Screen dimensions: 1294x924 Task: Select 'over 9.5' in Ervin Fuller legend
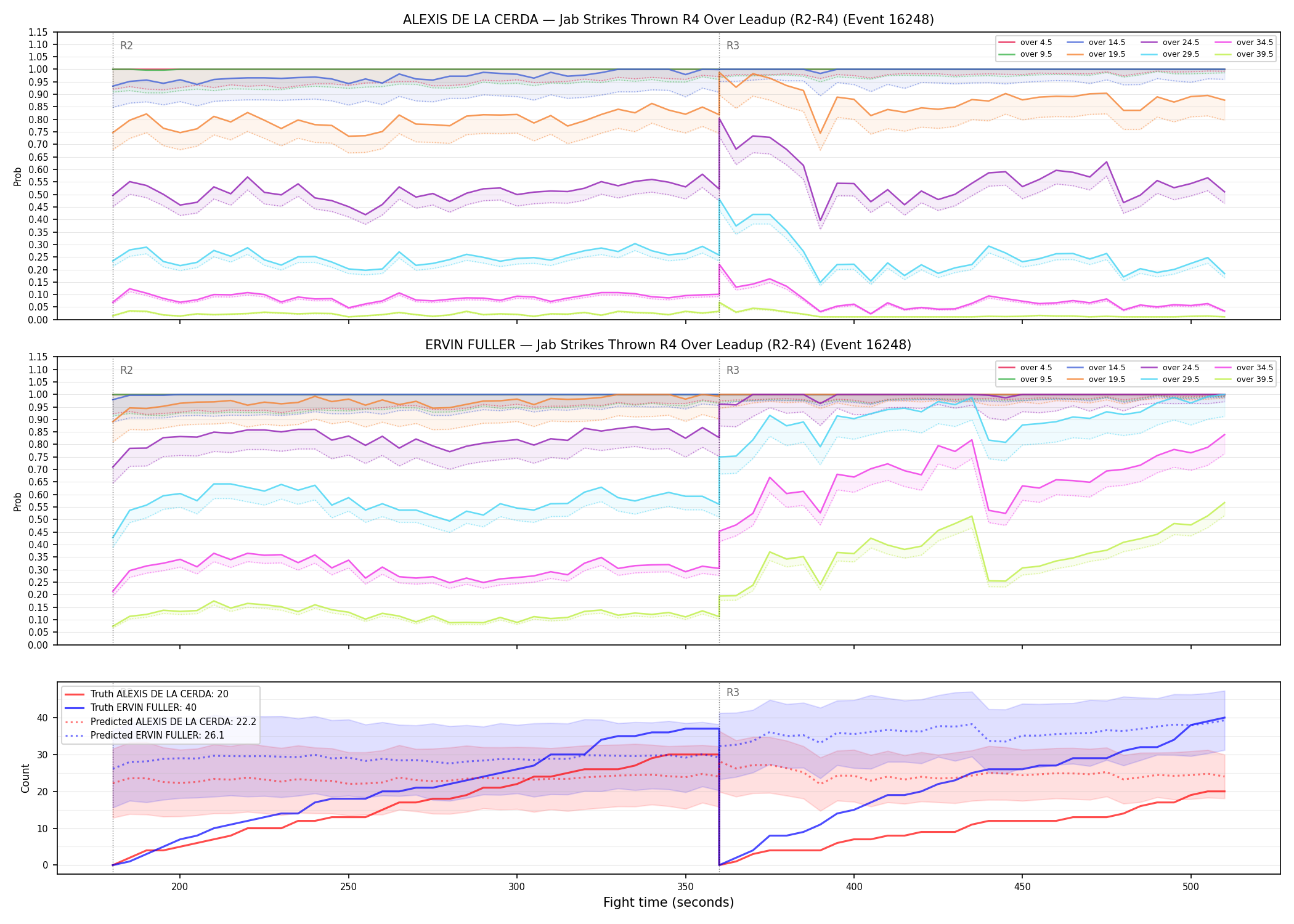click(1025, 379)
